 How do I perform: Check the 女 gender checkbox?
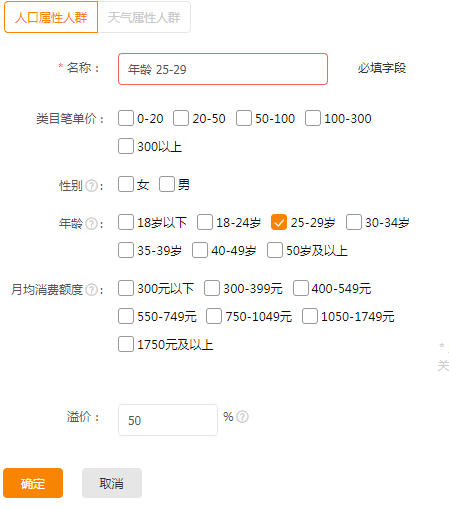point(126,184)
